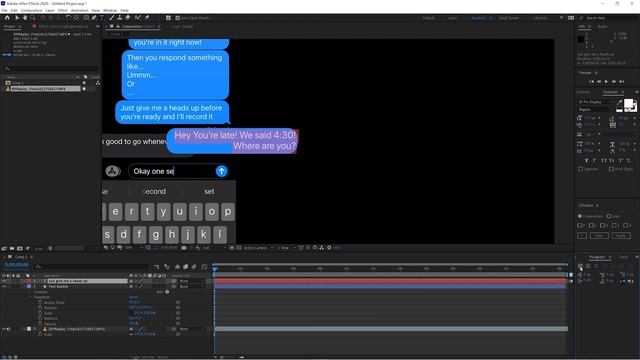Toggle the Opacity property stopwatch
This screenshot has height=360, width=640.
[40, 324]
